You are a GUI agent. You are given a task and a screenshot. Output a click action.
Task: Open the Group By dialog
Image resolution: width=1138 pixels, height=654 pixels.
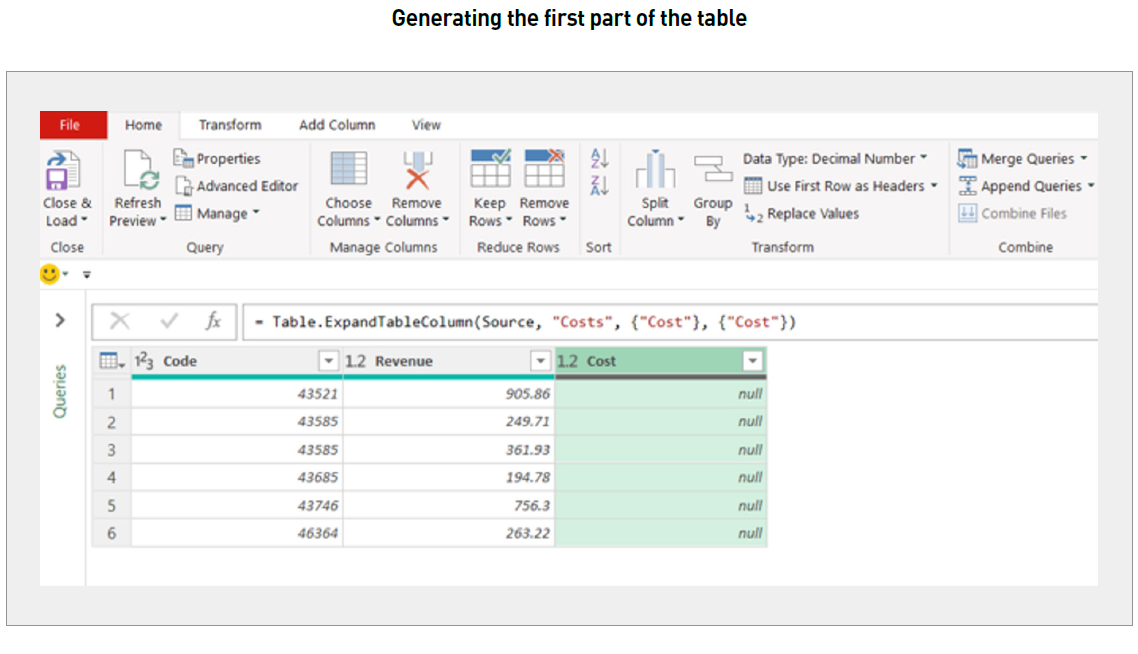coord(713,190)
